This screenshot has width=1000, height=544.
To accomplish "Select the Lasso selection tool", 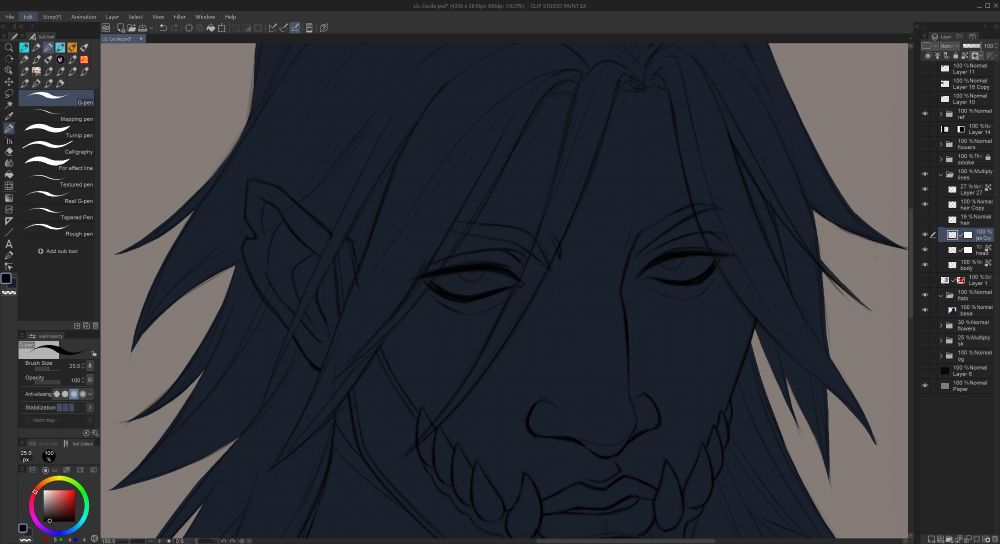I will tap(9, 93).
